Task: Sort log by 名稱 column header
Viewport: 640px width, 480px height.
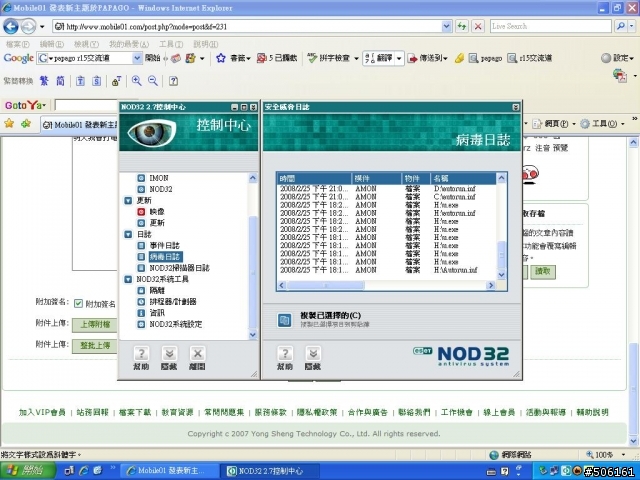Action: tap(463, 178)
